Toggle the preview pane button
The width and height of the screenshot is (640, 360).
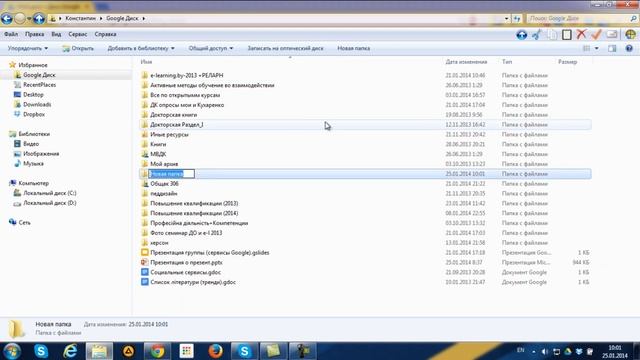pyautogui.click(x=612, y=49)
